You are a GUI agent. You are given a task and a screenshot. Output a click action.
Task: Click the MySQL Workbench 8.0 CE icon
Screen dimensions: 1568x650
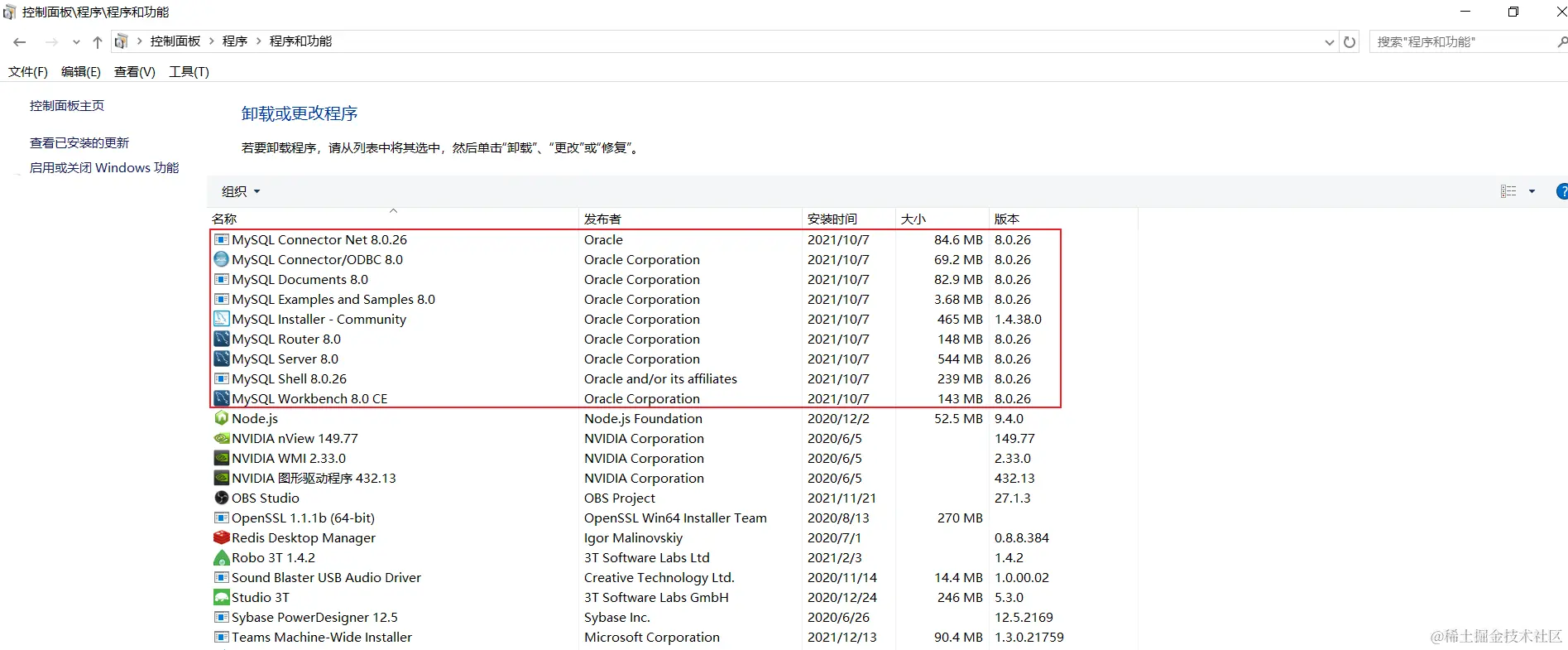tap(222, 398)
